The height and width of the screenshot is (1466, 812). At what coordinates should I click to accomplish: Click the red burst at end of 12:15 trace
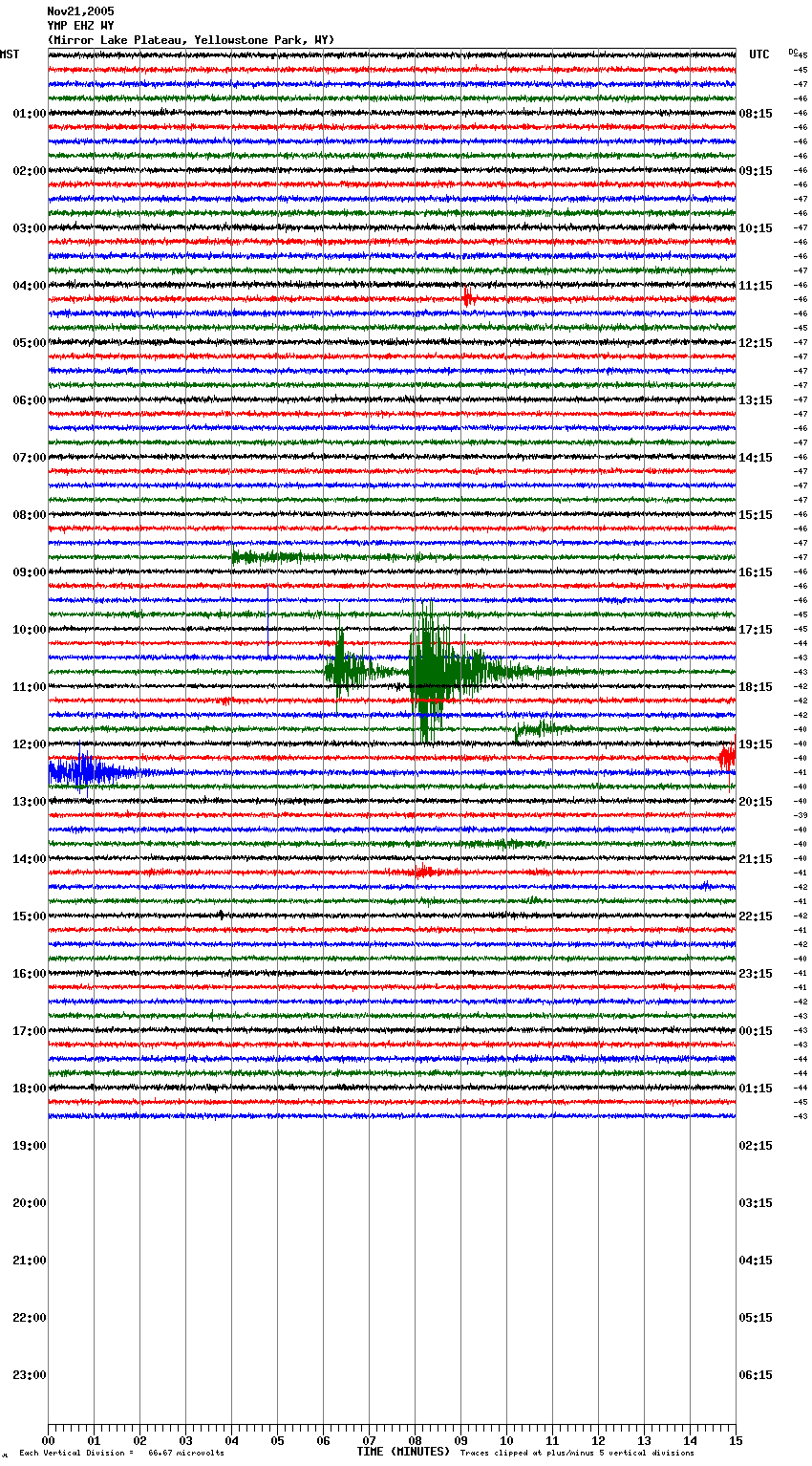coord(727,758)
